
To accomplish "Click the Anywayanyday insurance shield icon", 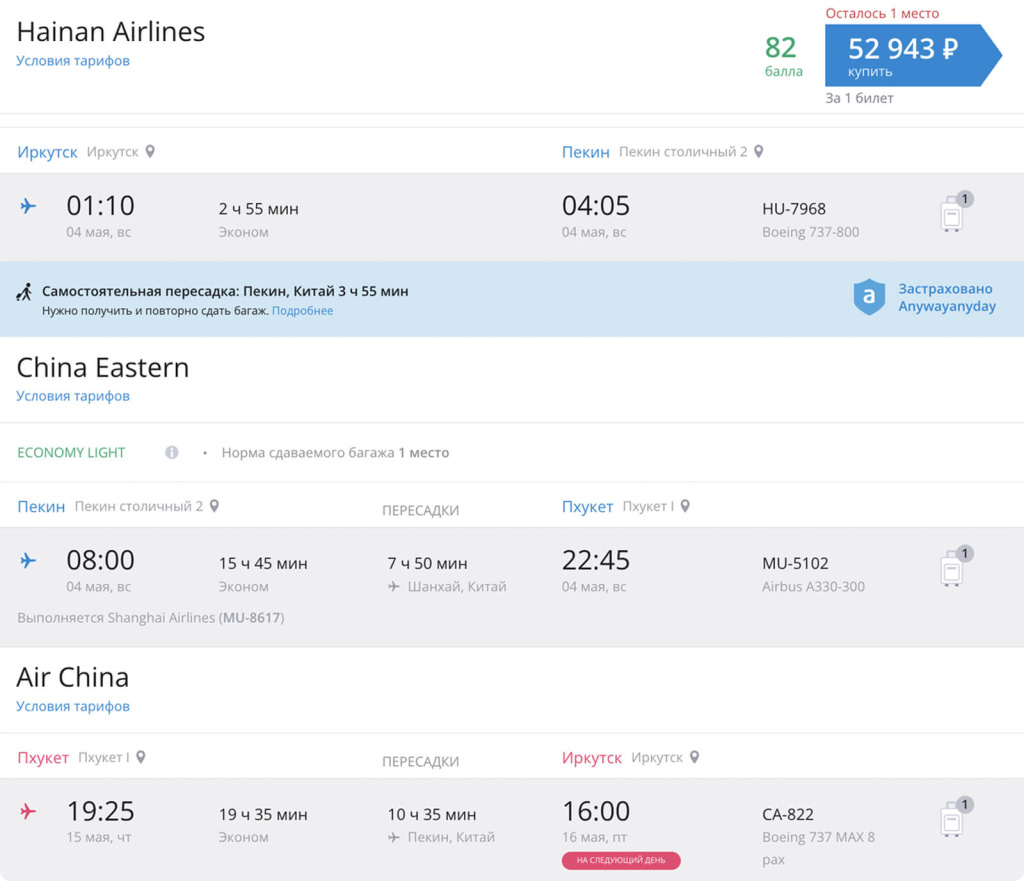I will tap(869, 298).
